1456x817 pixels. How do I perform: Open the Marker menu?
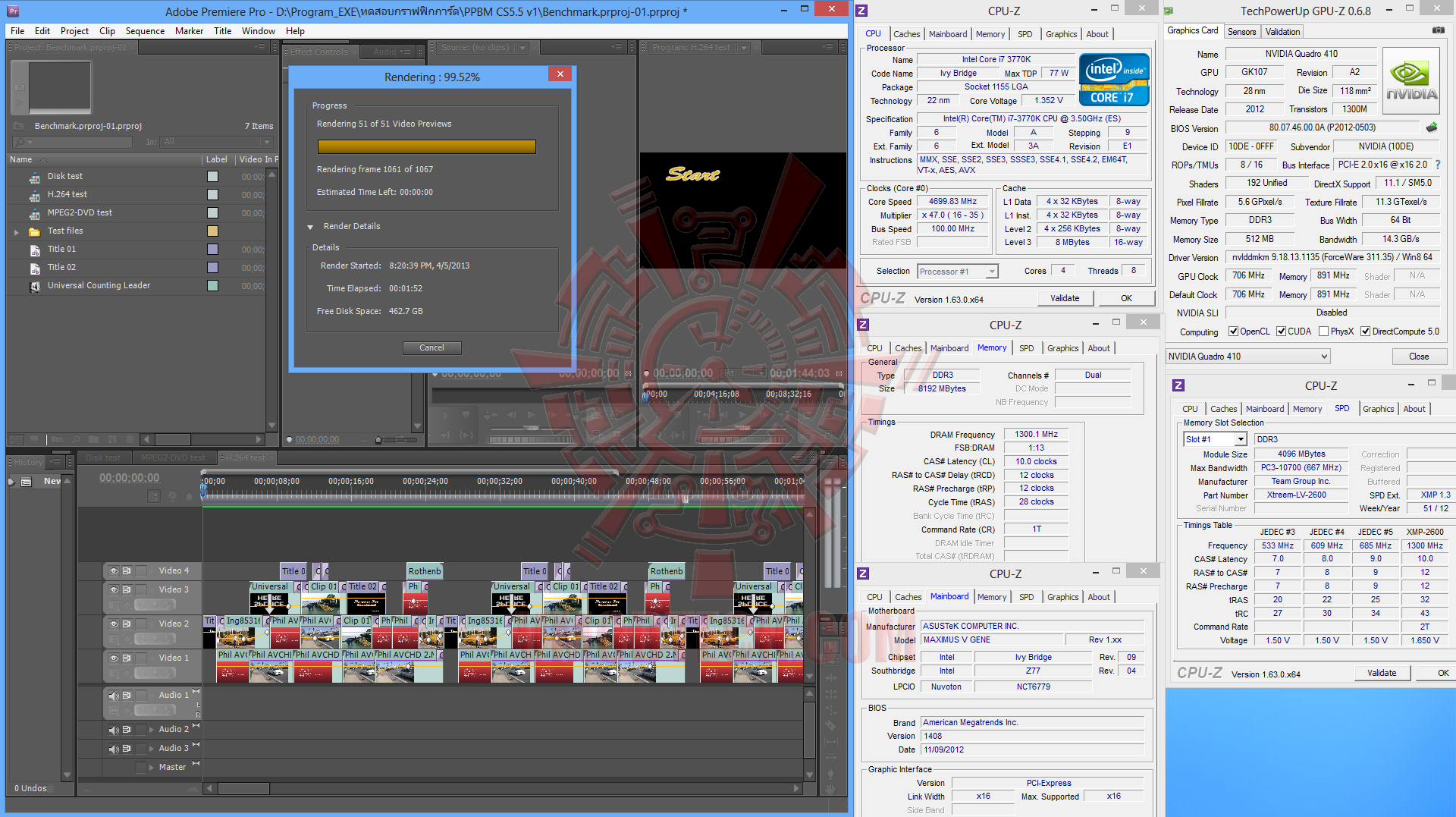pos(189,31)
